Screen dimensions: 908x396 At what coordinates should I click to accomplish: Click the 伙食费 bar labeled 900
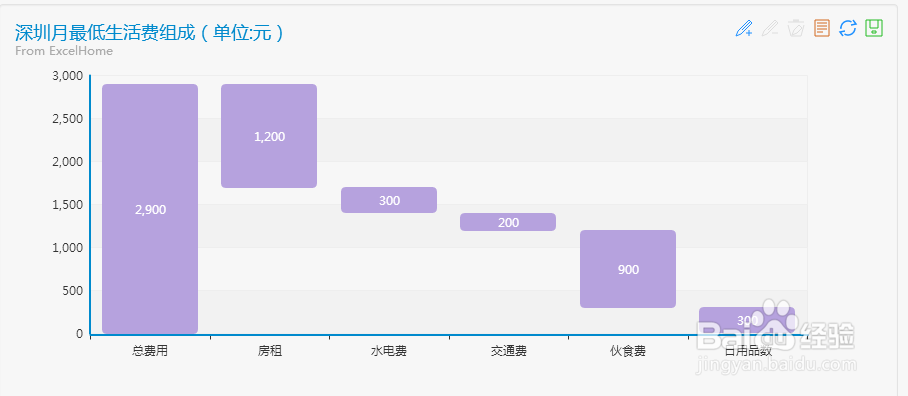click(628, 269)
